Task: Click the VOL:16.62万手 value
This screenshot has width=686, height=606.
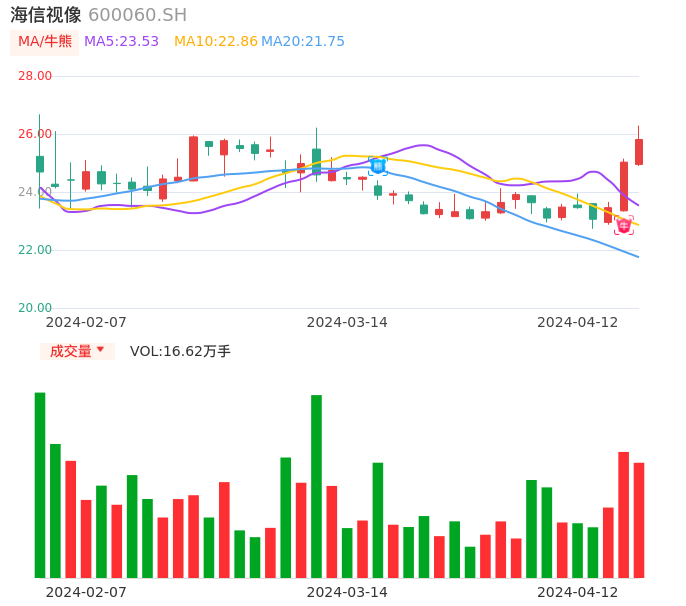Action: pos(180,351)
